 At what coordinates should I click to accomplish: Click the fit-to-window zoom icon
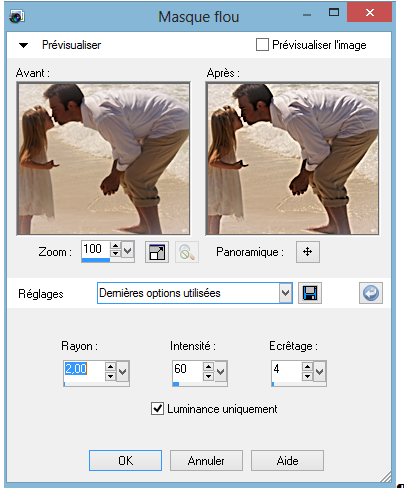[157, 252]
